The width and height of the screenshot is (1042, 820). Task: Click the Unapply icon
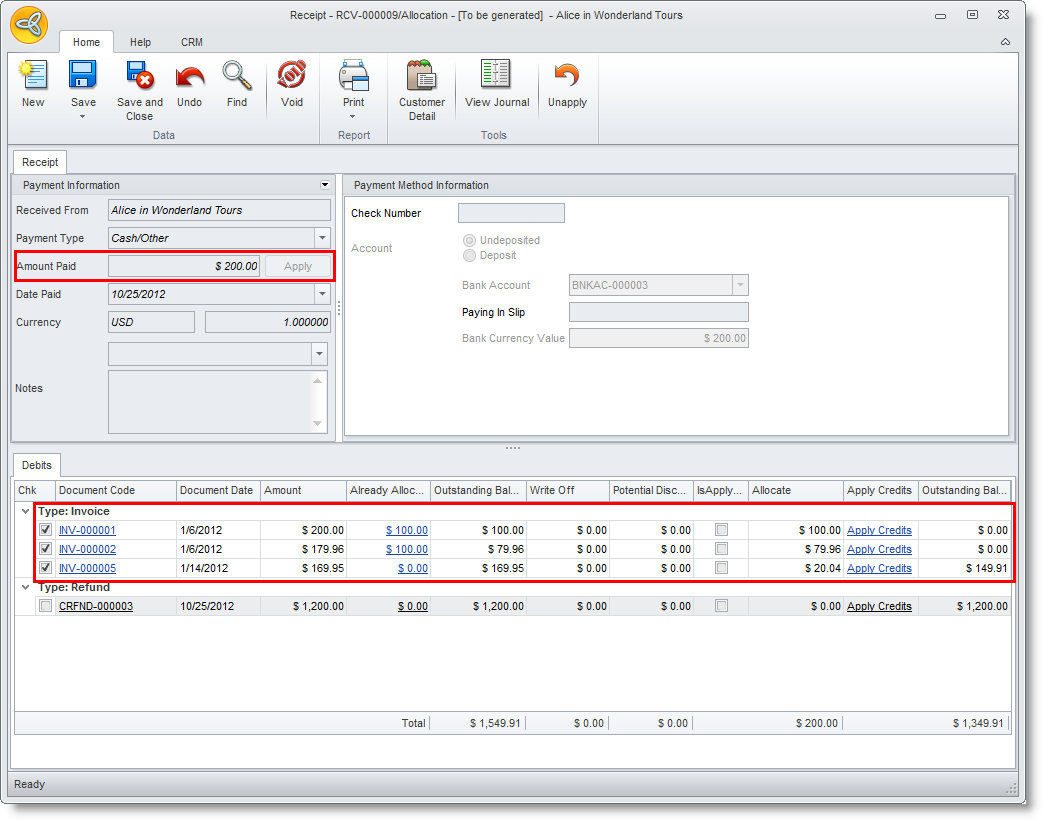[x=567, y=77]
